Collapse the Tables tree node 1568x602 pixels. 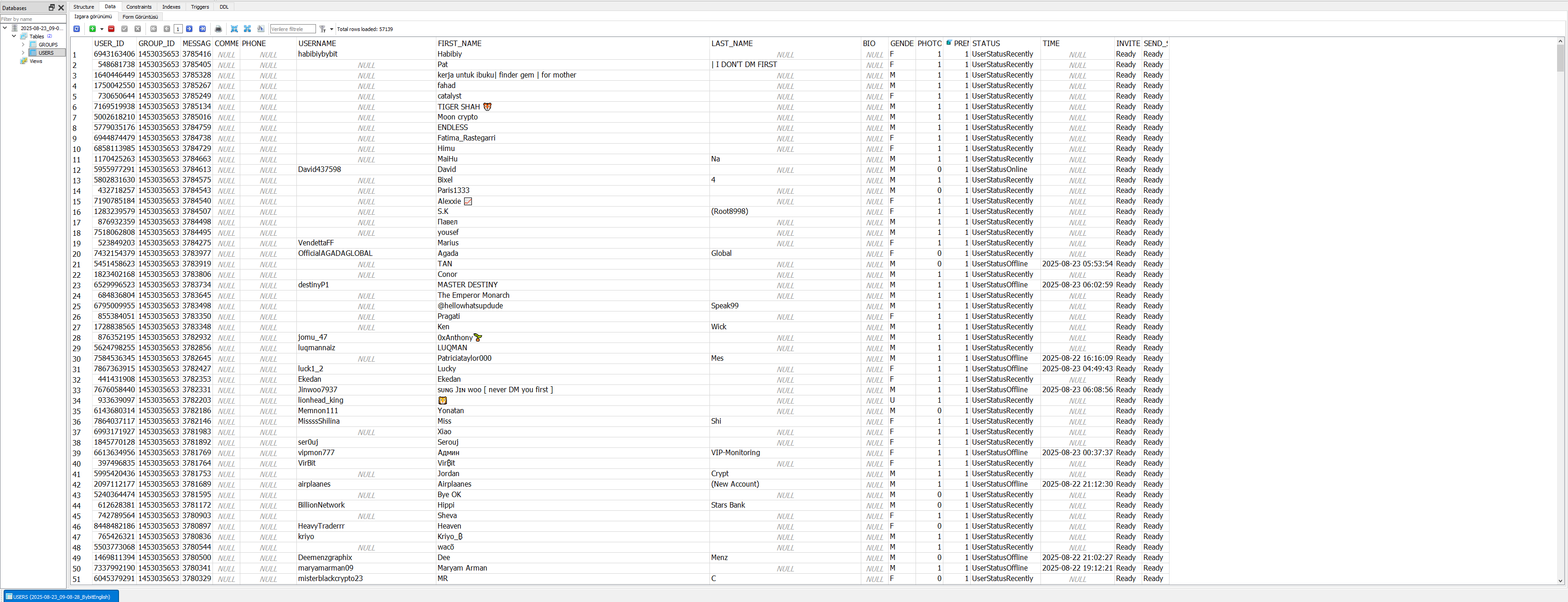[x=14, y=36]
